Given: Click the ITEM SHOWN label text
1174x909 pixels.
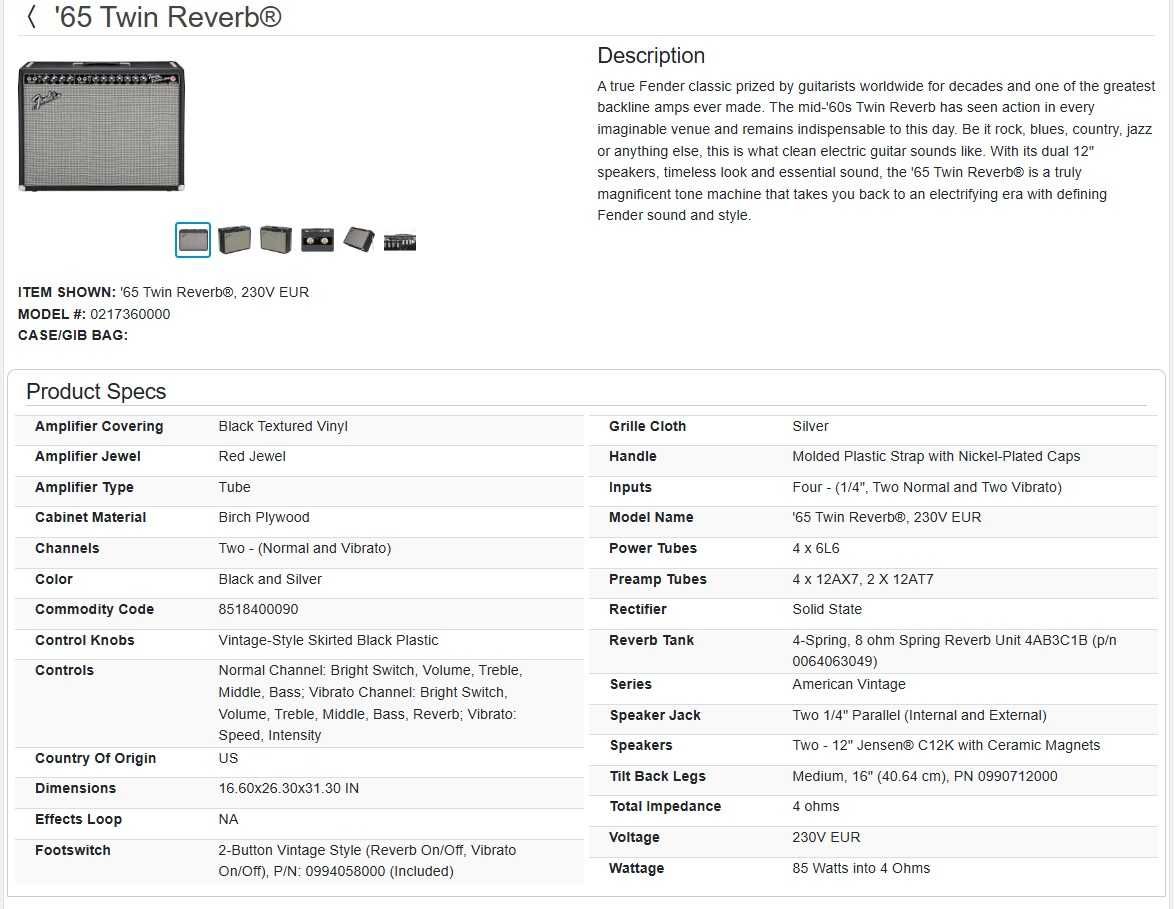Looking at the screenshot, I should 67,292.
